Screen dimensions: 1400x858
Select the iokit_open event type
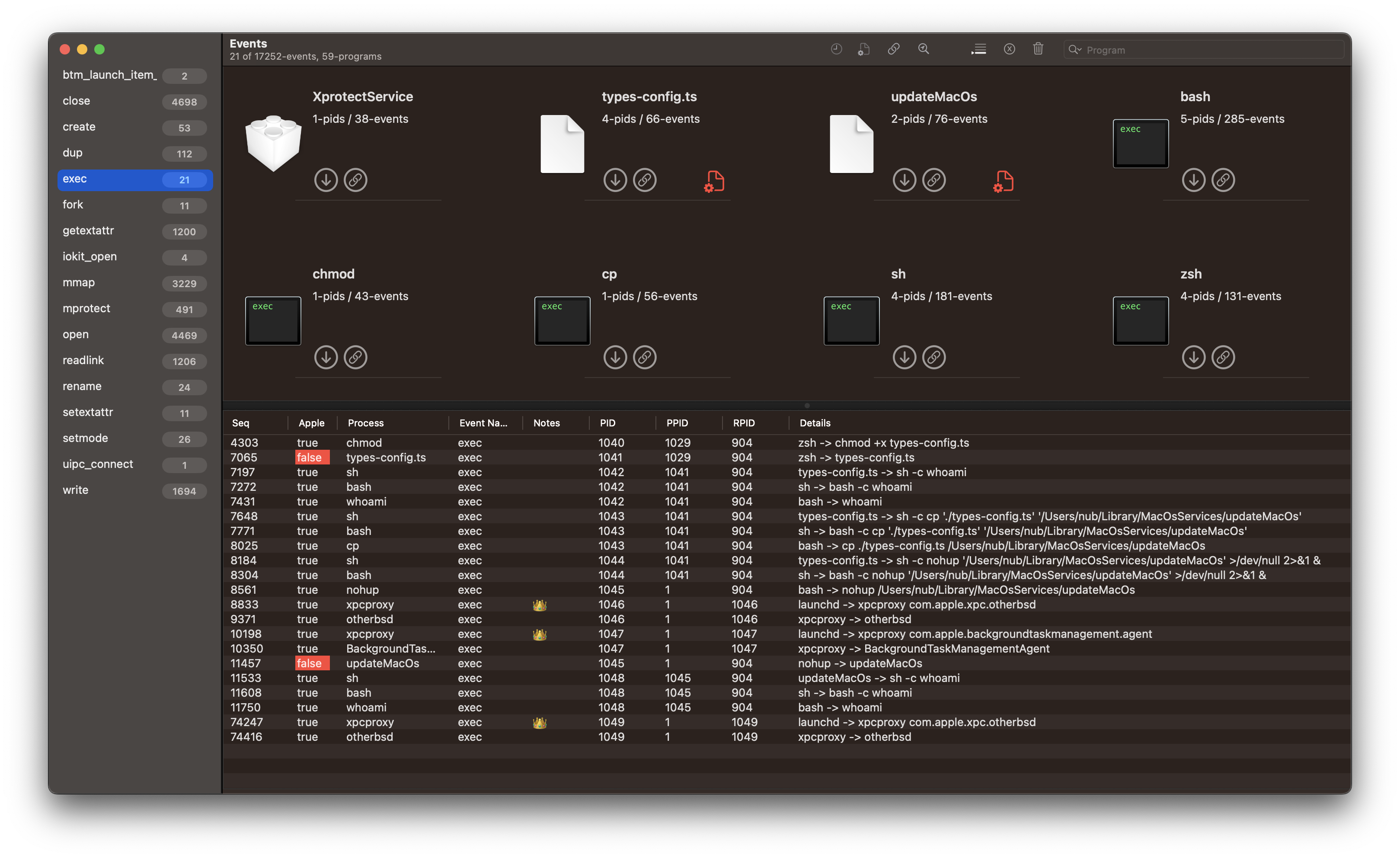[134, 257]
